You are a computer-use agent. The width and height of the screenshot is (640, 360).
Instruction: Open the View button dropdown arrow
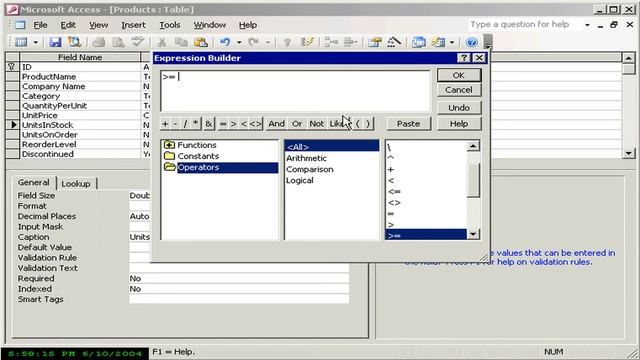[x=36, y=42]
